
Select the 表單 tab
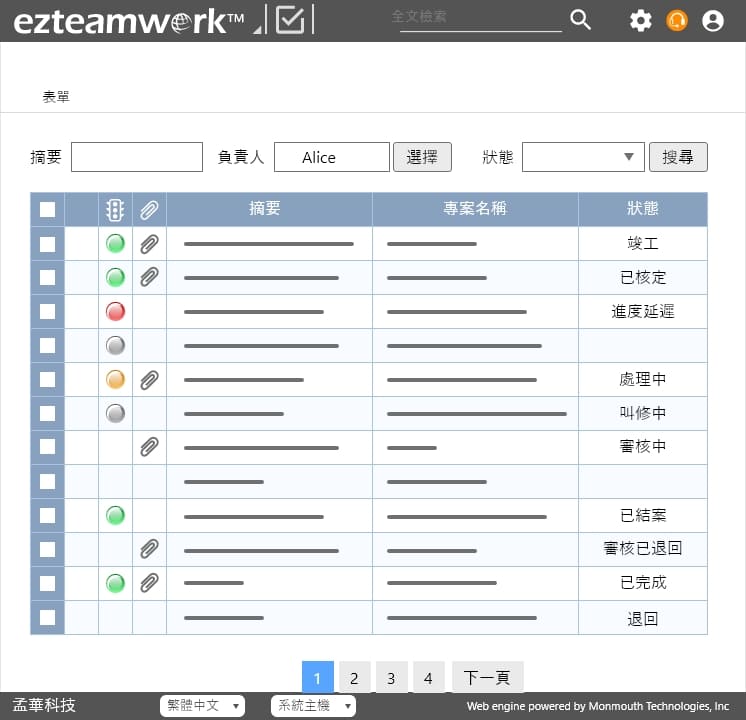click(x=56, y=97)
